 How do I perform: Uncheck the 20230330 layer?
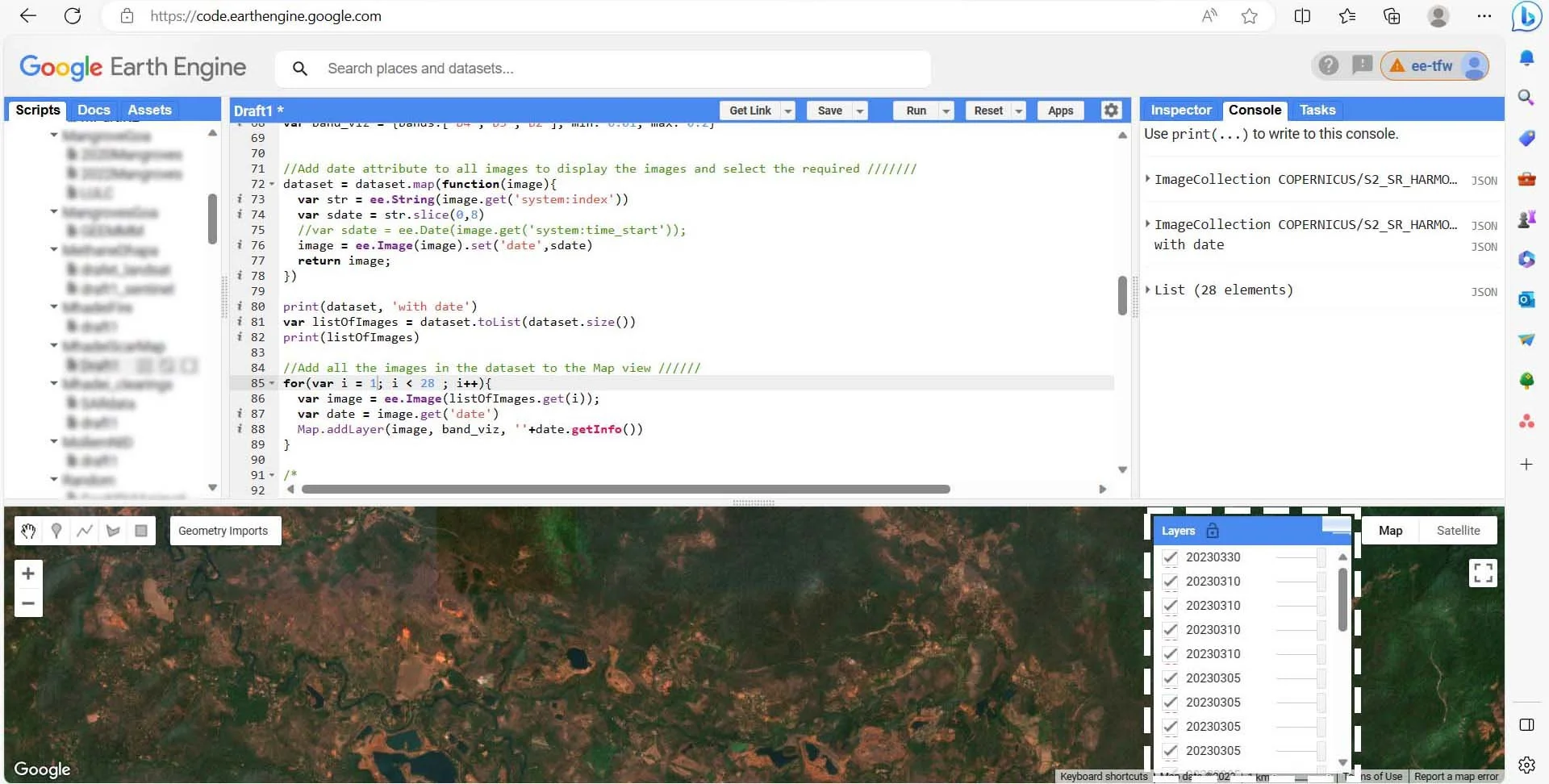(1171, 557)
